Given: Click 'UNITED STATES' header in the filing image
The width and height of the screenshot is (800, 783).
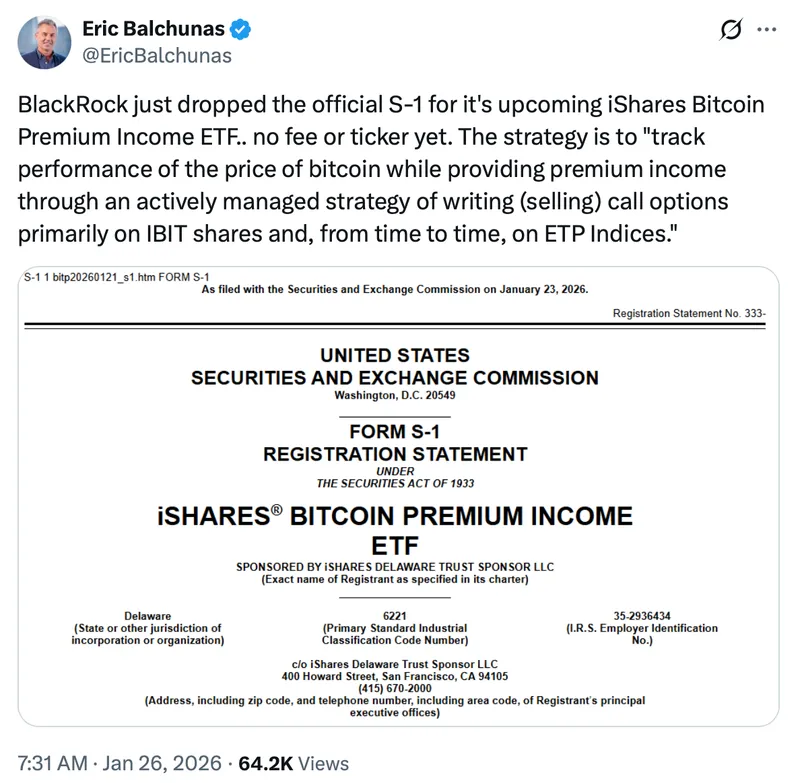Looking at the screenshot, I should [395, 355].
